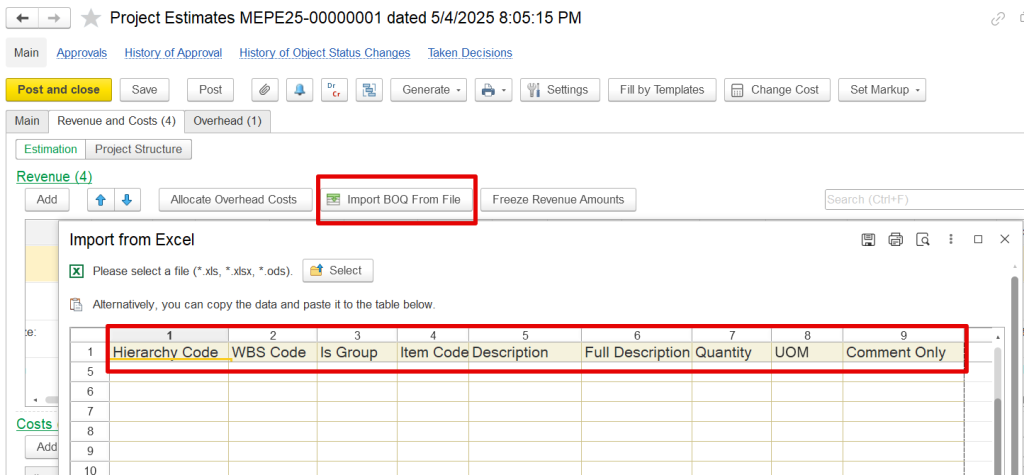Click the spreadsheet vertical scrollbar up arrow
This screenshot has height=475, width=1024.
coord(997,337)
